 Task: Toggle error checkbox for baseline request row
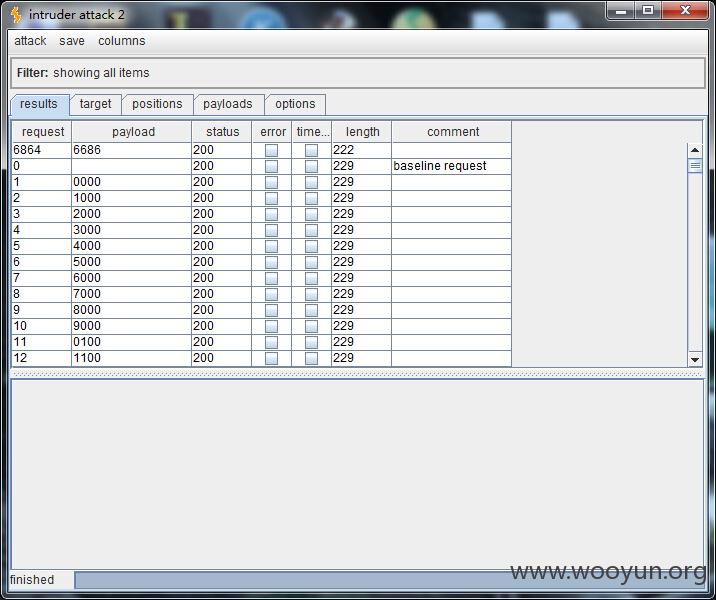(x=272, y=166)
